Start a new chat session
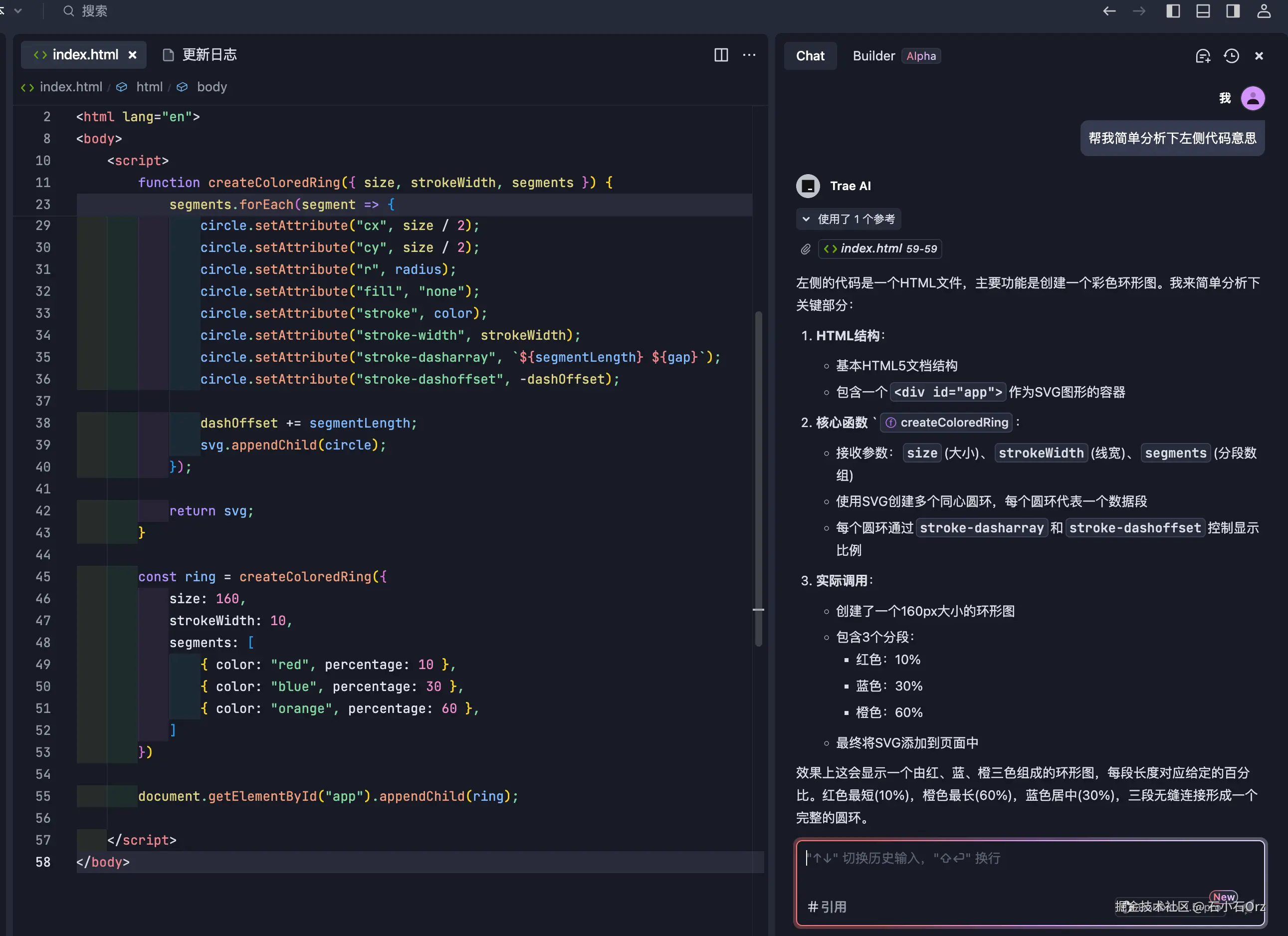Screen dimensions: 1288x936 [x=1202, y=56]
